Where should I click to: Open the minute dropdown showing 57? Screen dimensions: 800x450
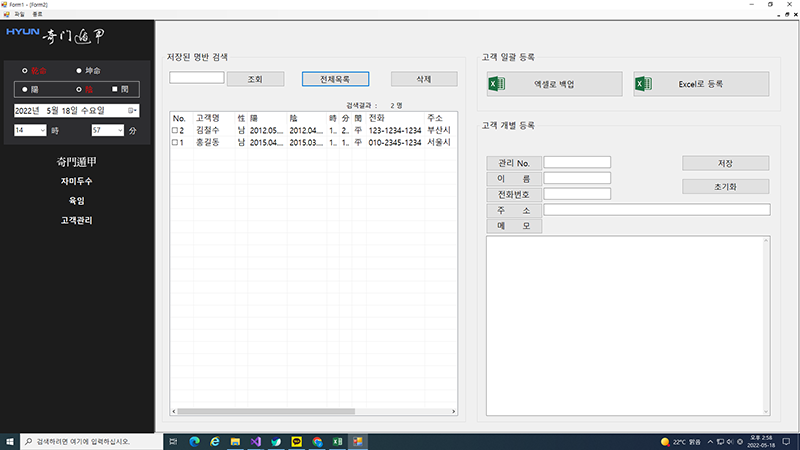pos(120,131)
